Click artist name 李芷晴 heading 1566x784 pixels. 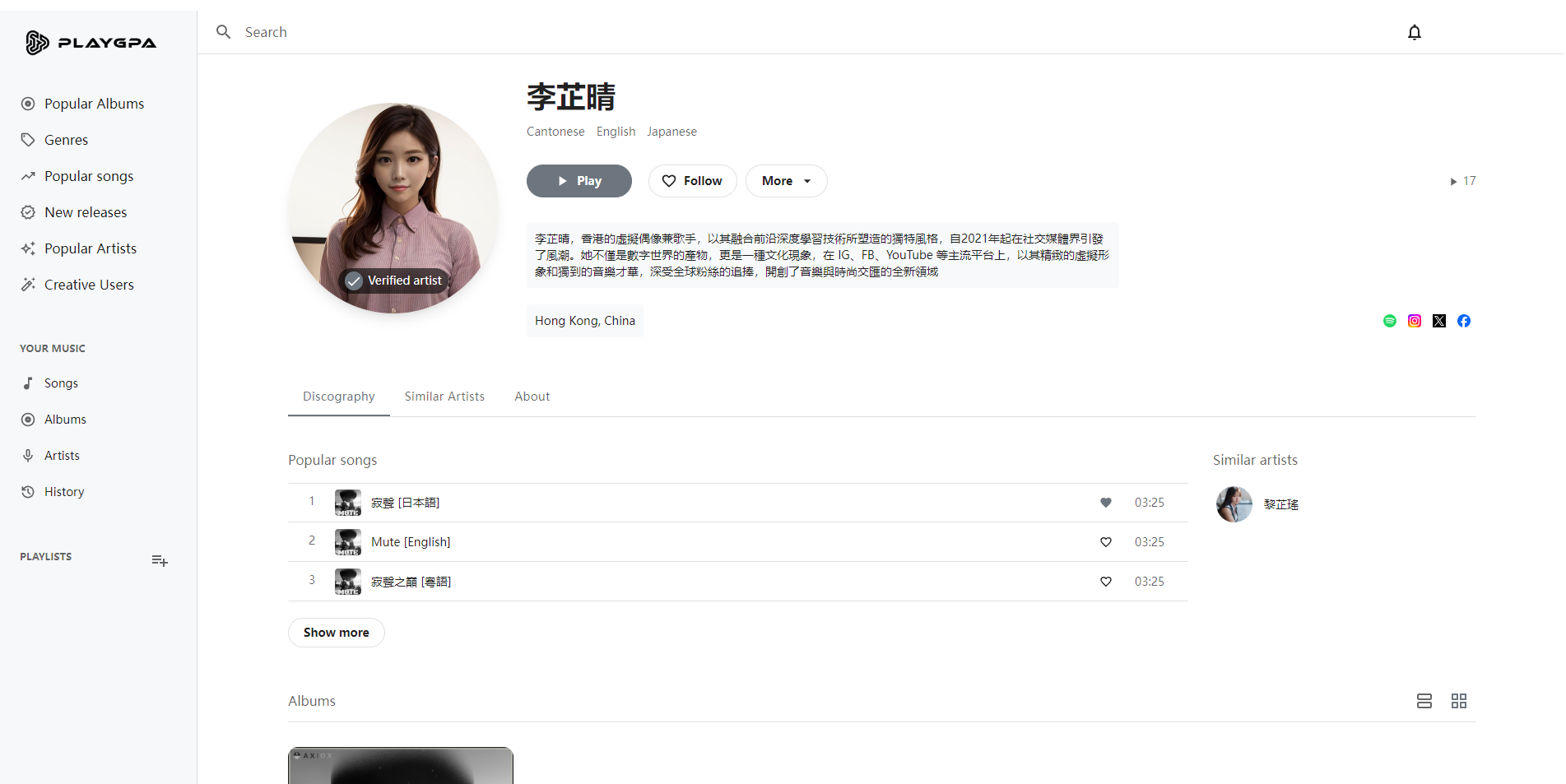pyautogui.click(x=571, y=97)
